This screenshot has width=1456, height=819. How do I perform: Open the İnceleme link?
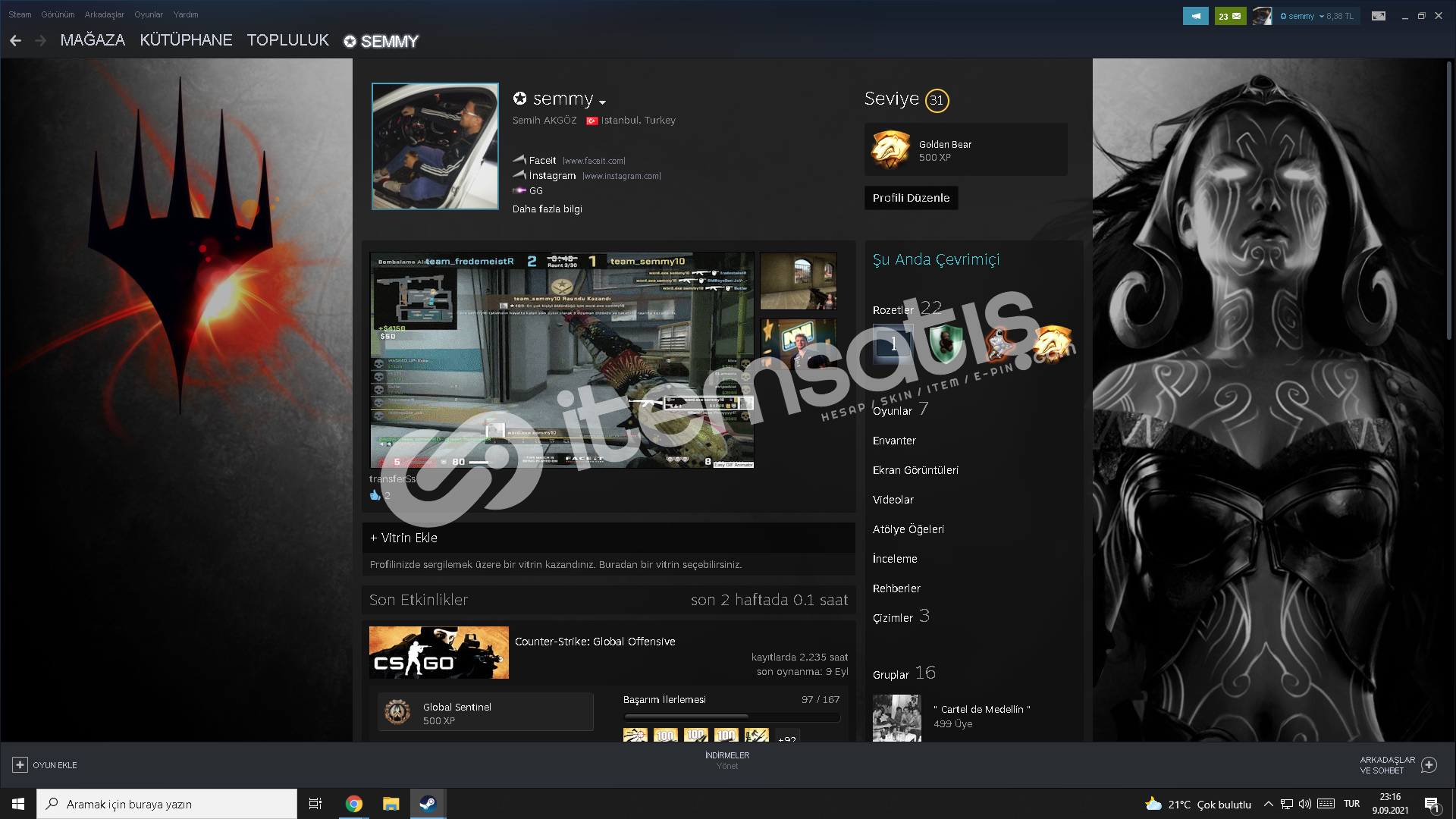[x=895, y=559]
